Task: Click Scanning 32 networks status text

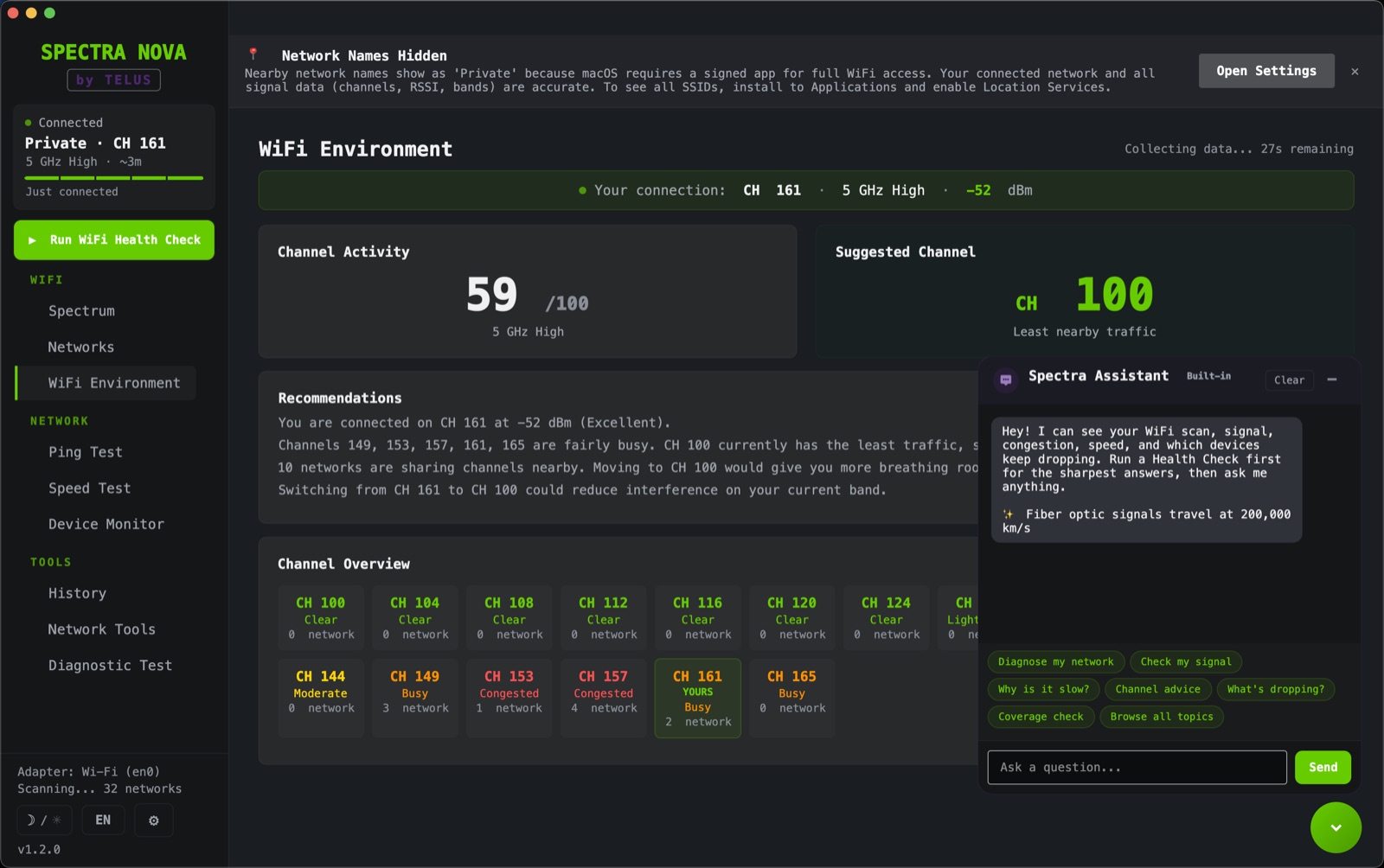Action: point(99,788)
